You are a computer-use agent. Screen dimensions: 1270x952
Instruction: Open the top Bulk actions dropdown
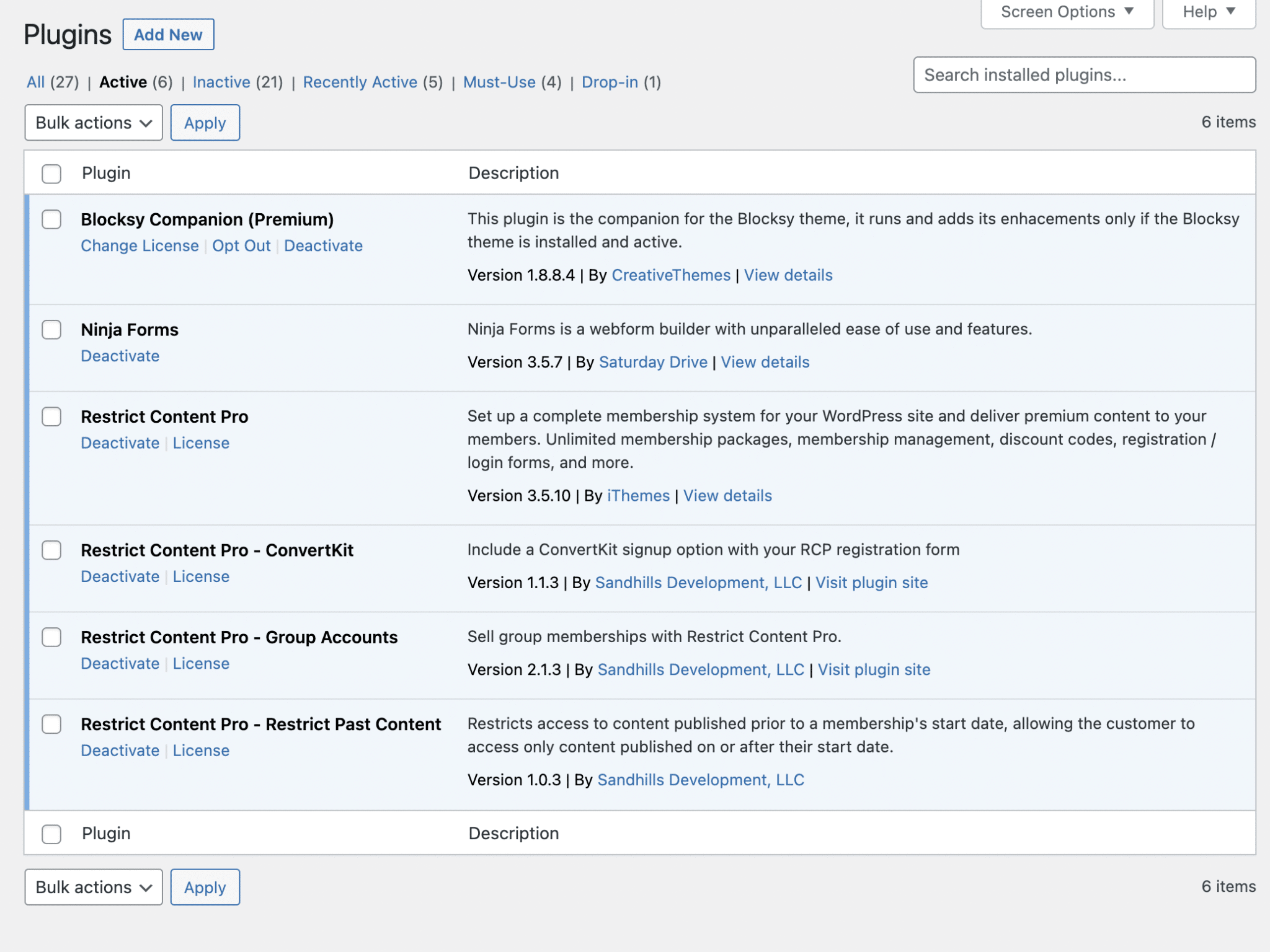[x=94, y=123]
